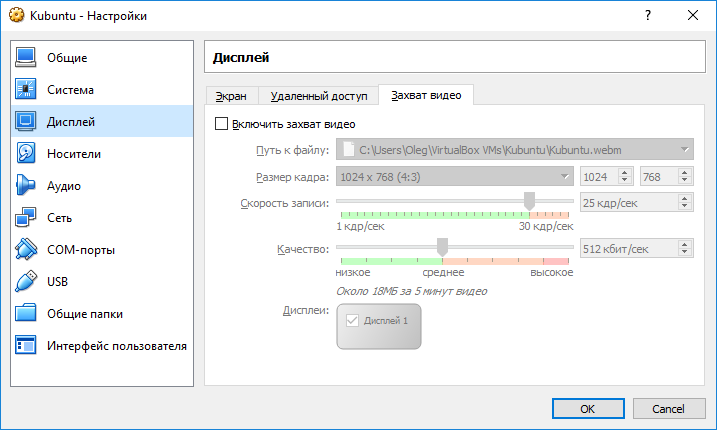Open User Interface via the window icon
This screenshot has height=430, width=717.
coord(25,345)
